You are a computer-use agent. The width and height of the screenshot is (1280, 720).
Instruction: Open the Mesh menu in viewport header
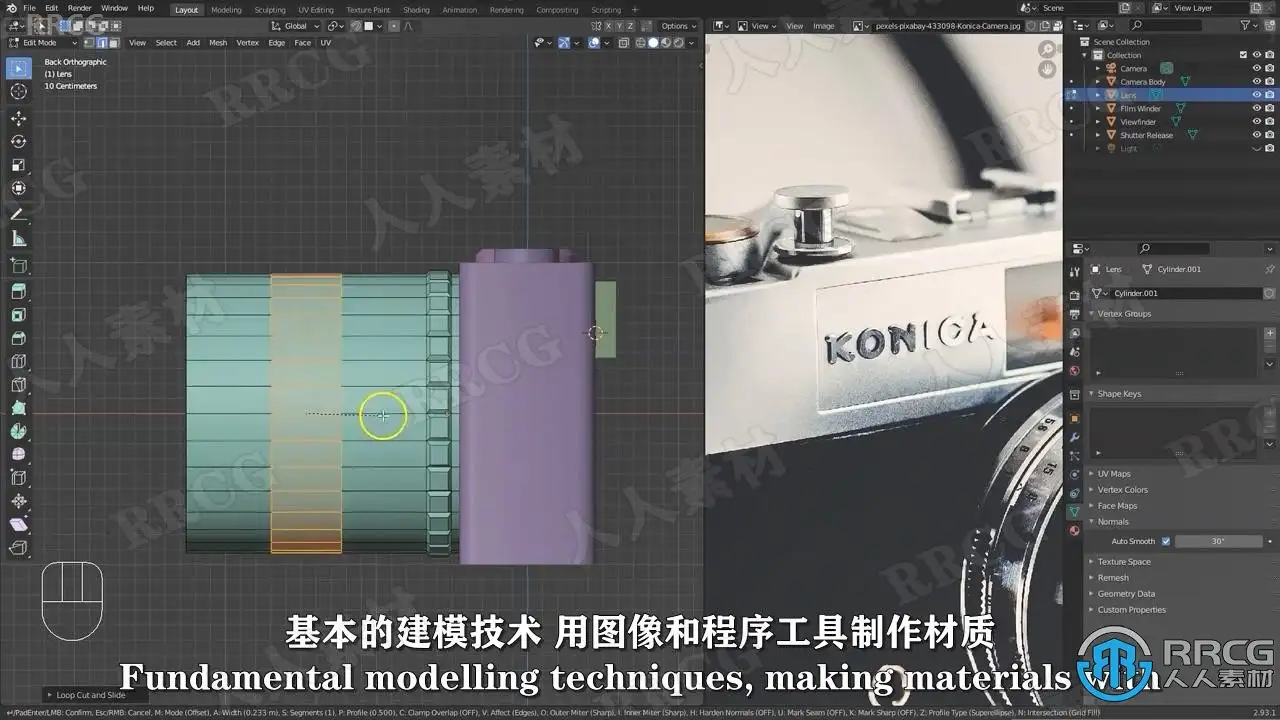pos(218,43)
